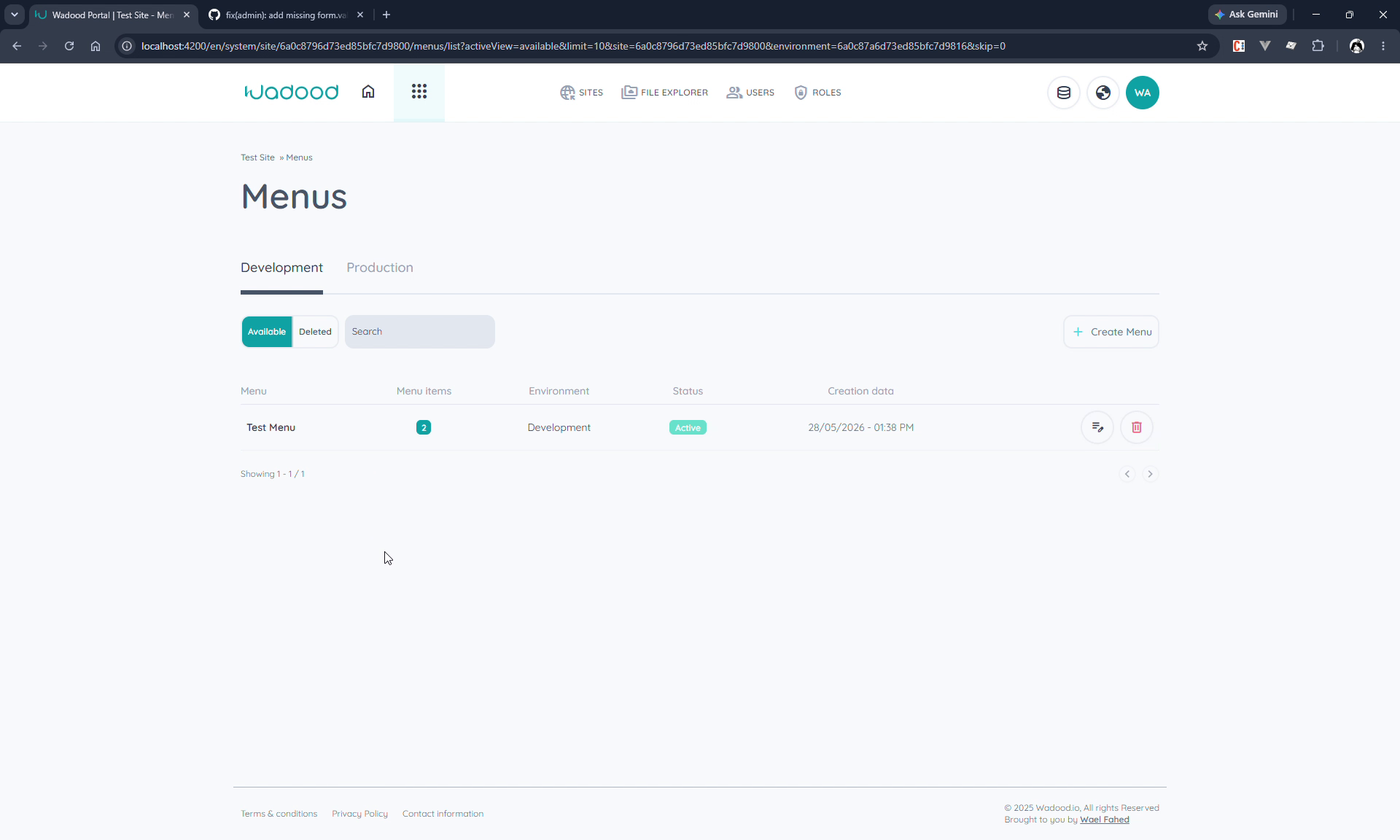Screen dimensions: 1400x840
Task: Show Deleted menus filter
Action: pos(315,332)
